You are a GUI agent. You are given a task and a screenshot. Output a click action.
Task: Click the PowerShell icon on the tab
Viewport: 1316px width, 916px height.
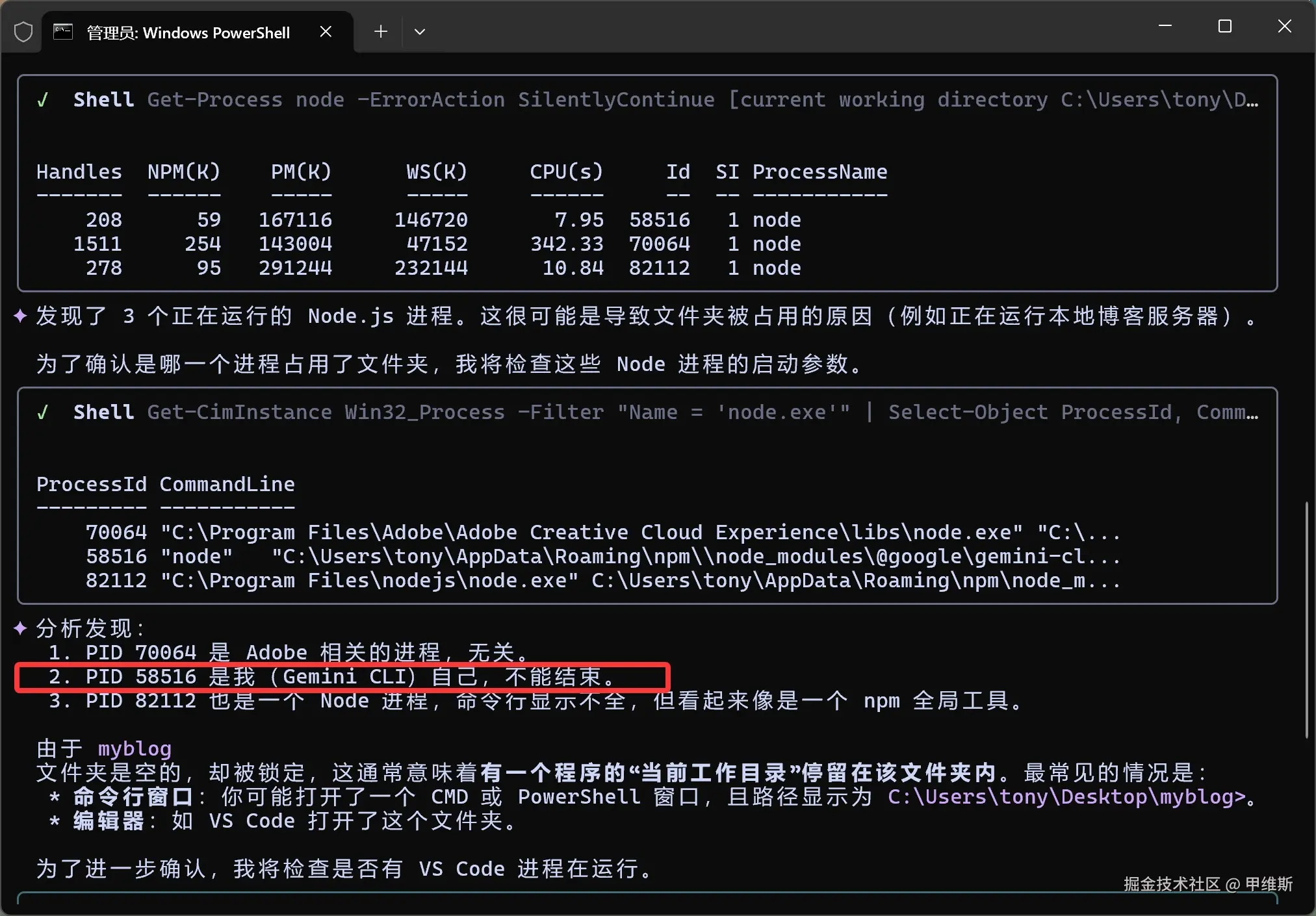tap(63, 31)
